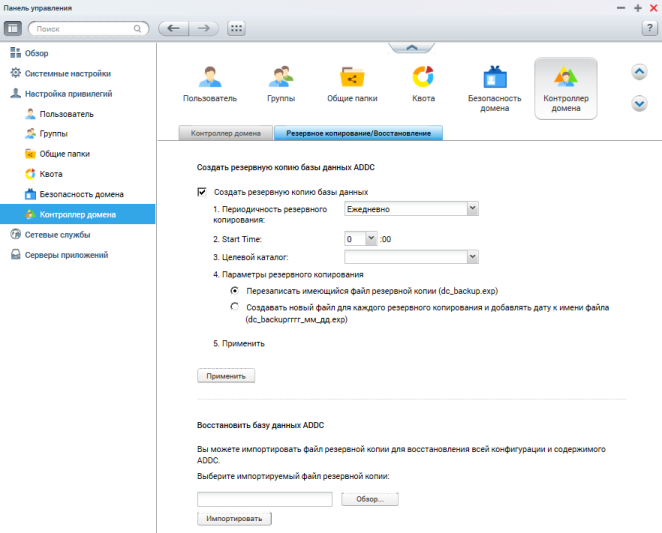Click the up arrow circle button
The image size is (662, 533).
coord(640,72)
